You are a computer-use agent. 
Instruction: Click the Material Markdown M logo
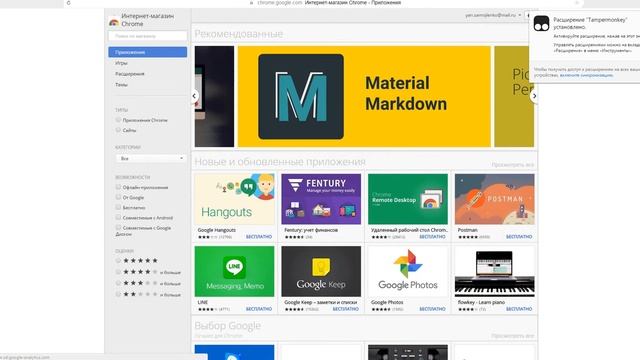click(x=301, y=97)
